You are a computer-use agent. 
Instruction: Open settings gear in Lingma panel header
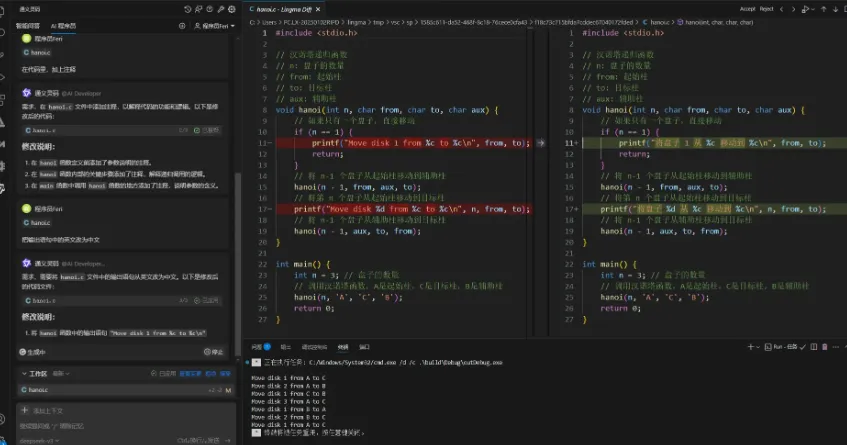tap(232, 9)
